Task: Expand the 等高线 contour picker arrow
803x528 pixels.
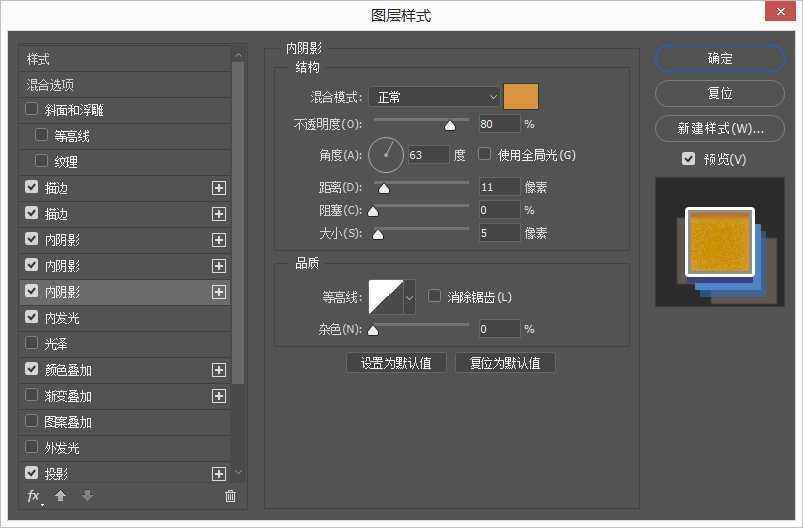Action: point(409,297)
